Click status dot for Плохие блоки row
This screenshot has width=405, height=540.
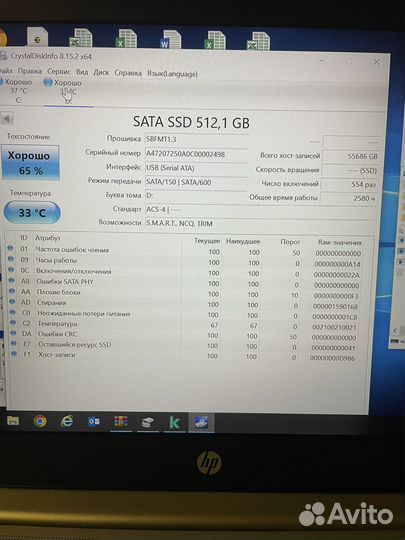tap(12, 291)
